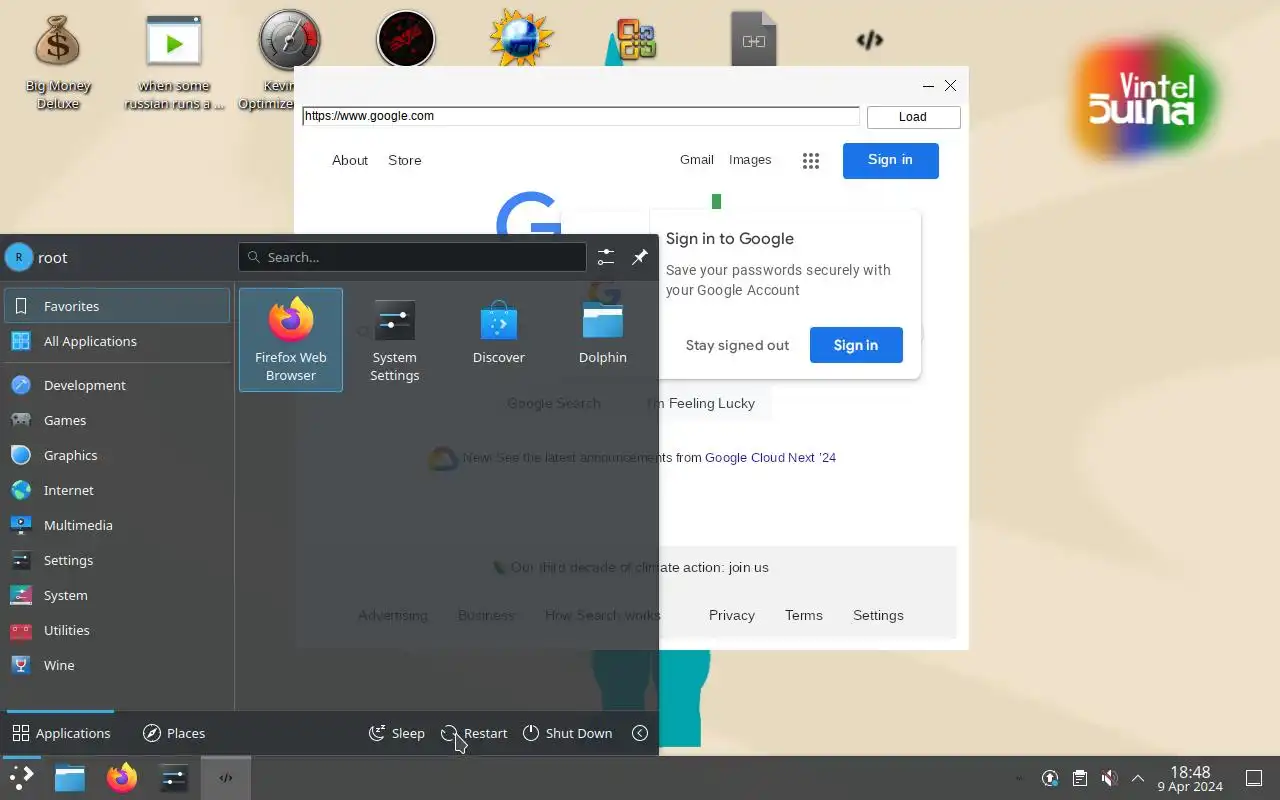Screen dimensions: 1280x800
Task: Open System Settings from the taskbar
Action: (174, 778)
